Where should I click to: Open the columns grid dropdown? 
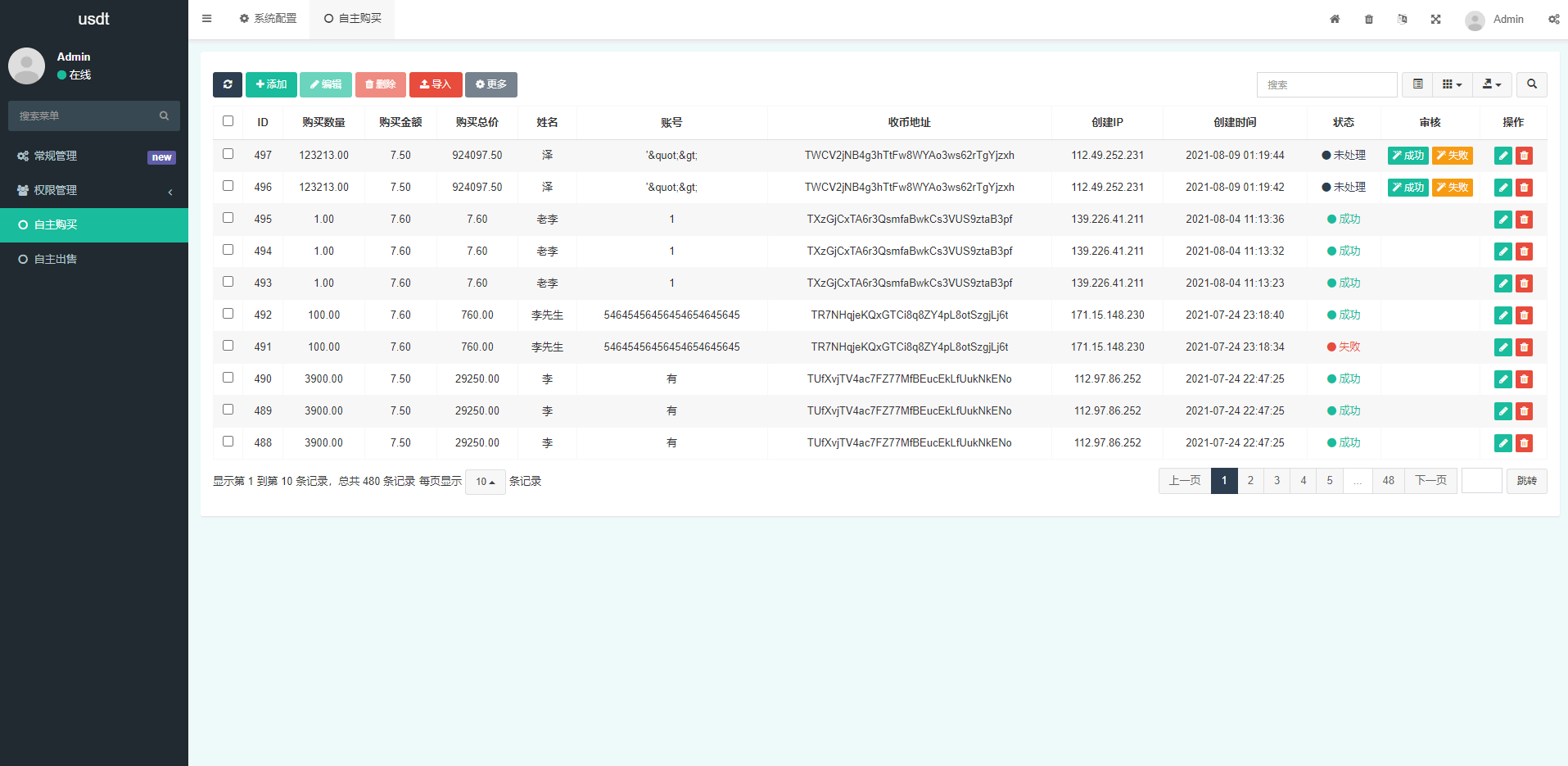(x=1452, y=84)
